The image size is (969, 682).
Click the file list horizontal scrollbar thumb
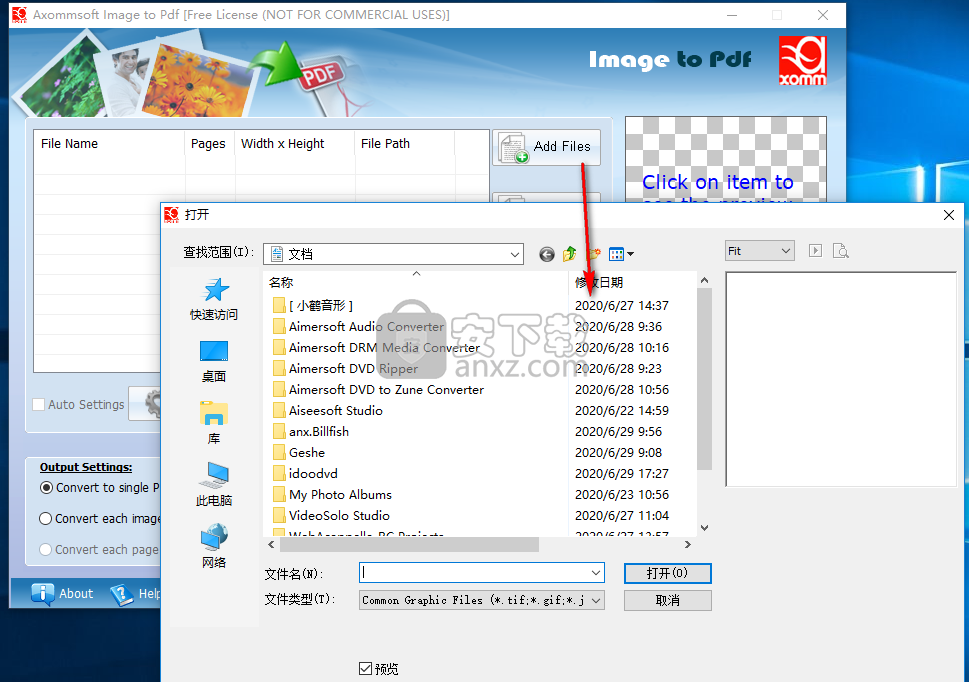click(409, 544)
